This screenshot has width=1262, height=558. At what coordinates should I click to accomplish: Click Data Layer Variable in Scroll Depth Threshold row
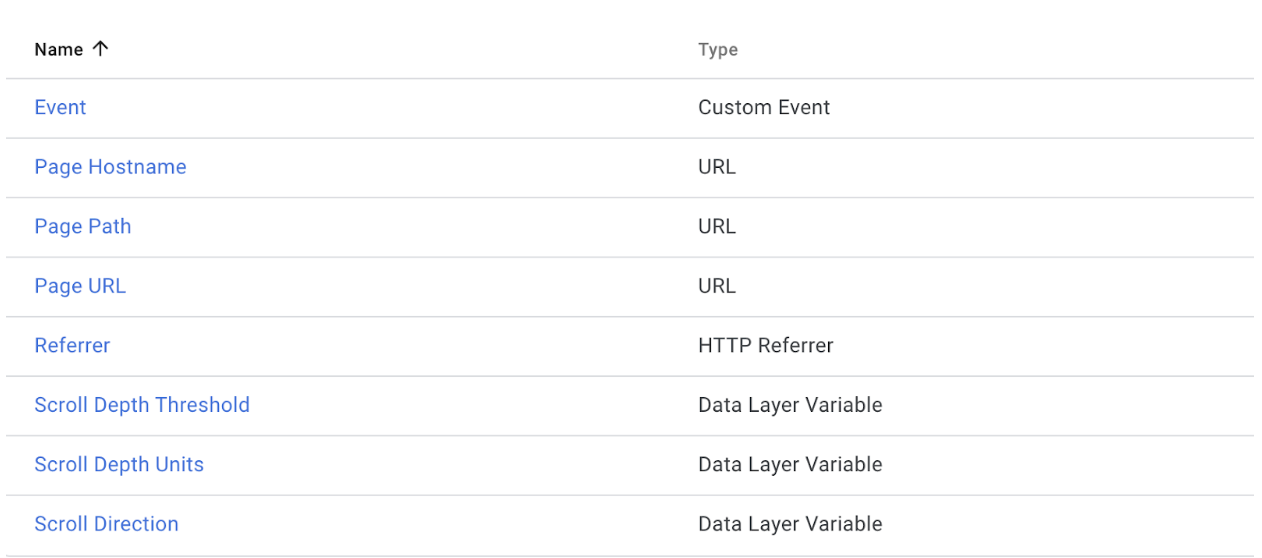[x=790, y=405]
